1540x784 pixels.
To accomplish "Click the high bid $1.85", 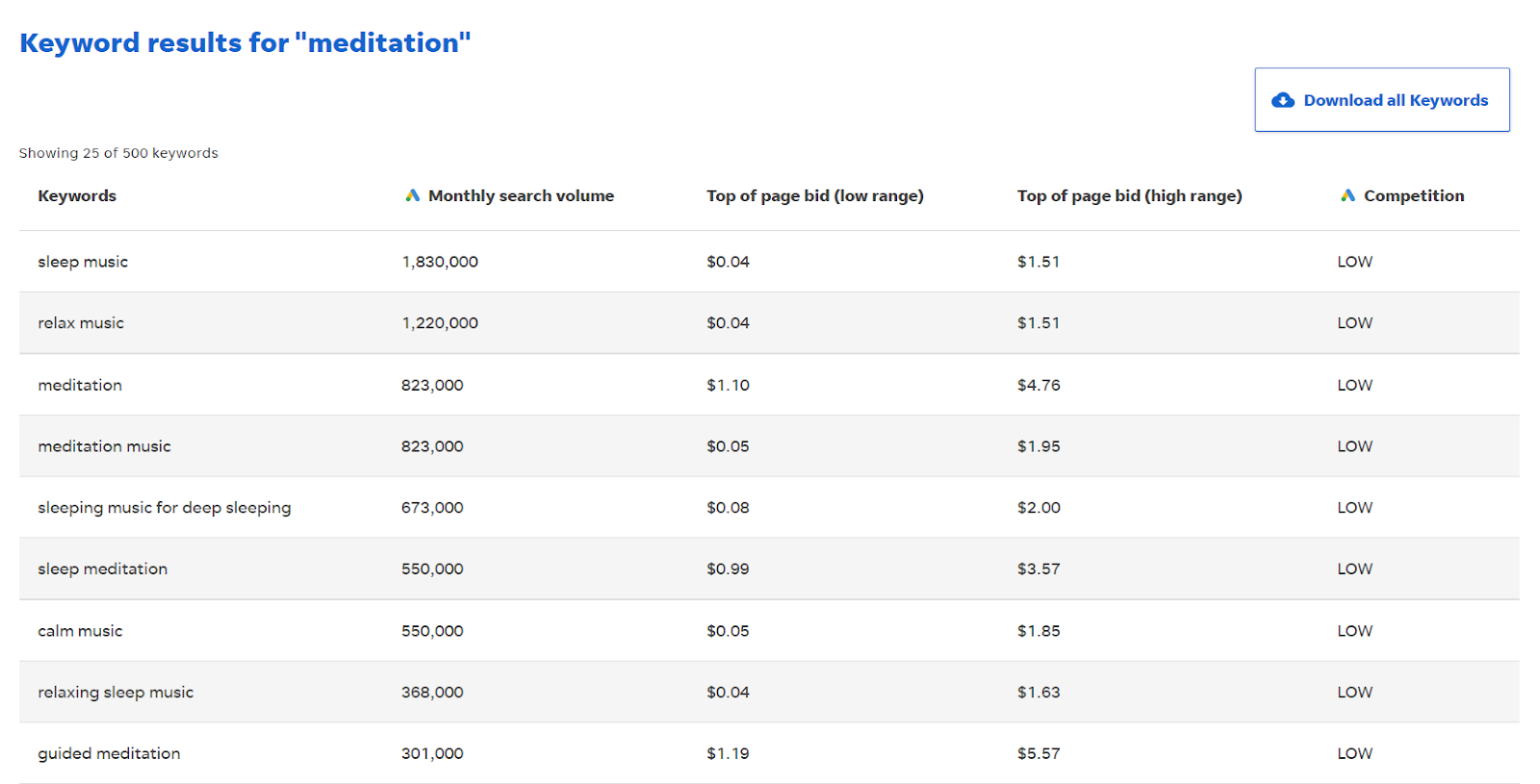I will click(1039, 631).
